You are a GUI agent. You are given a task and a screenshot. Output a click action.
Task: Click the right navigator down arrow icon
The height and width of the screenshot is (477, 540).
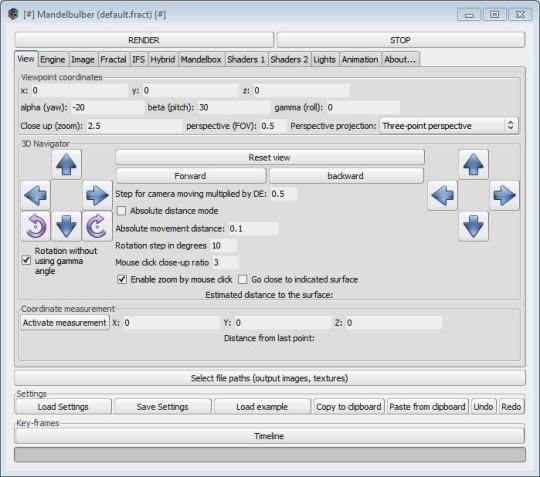(474, 226)
